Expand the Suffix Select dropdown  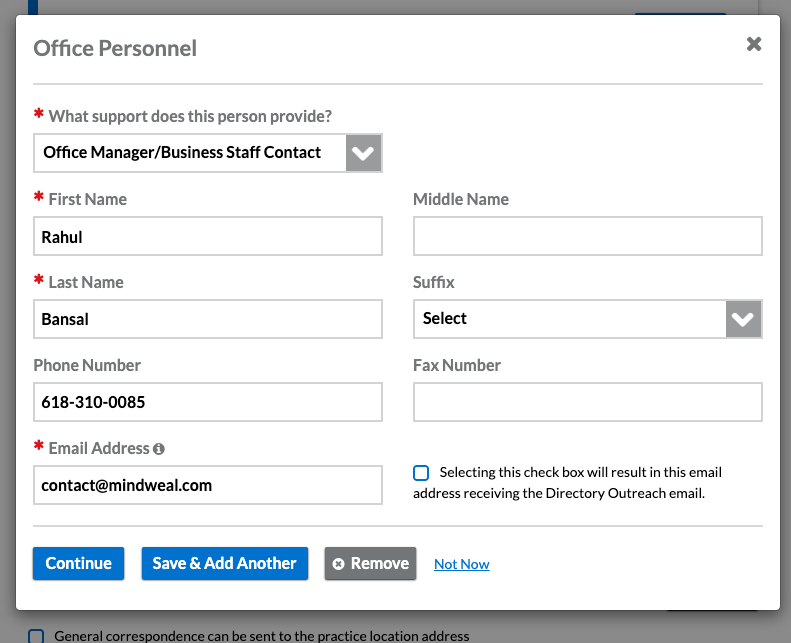[570, 319]
